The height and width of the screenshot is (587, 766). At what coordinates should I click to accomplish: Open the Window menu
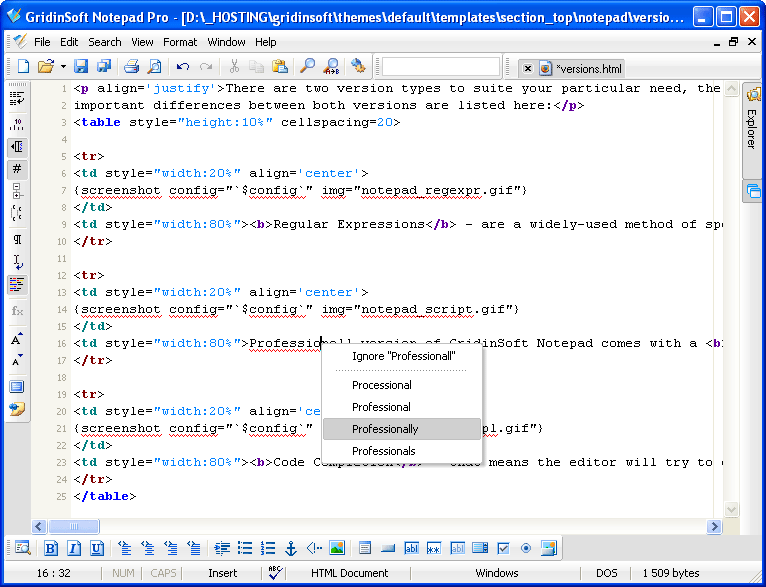(x=226, y=42)
